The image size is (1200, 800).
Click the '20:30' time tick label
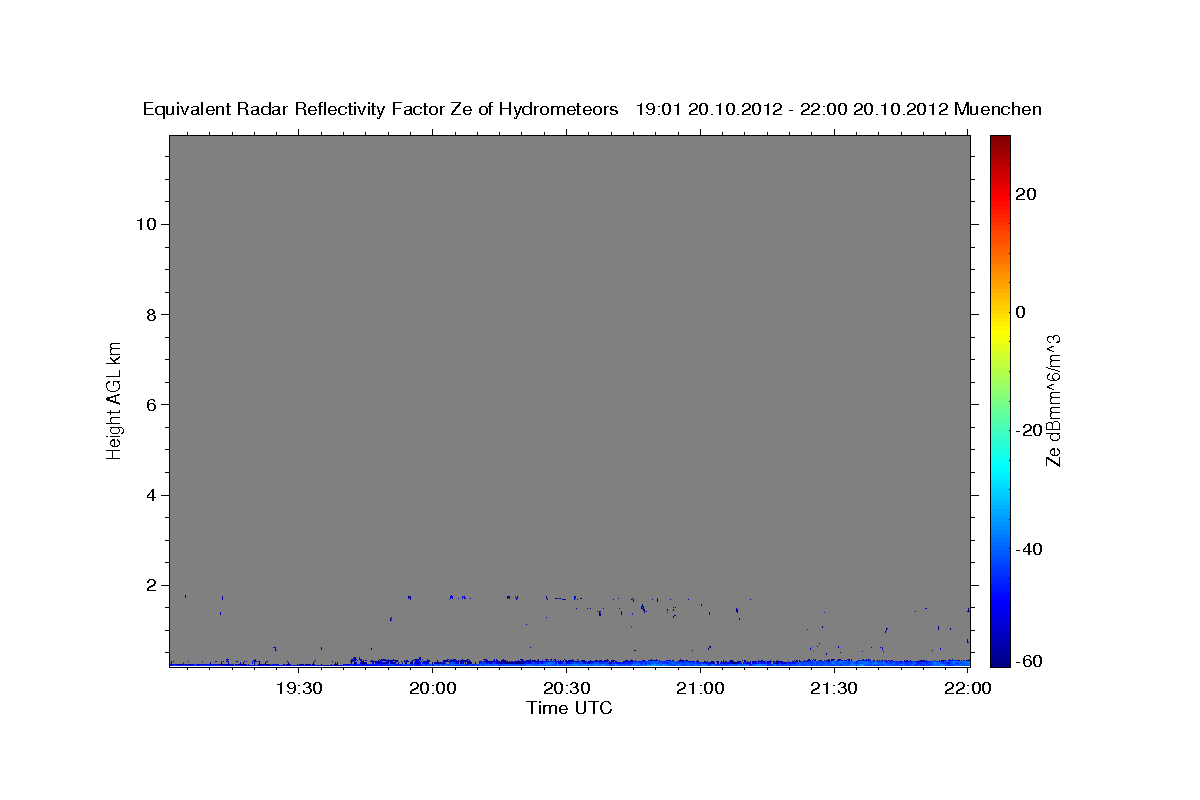tap(566, 688)
